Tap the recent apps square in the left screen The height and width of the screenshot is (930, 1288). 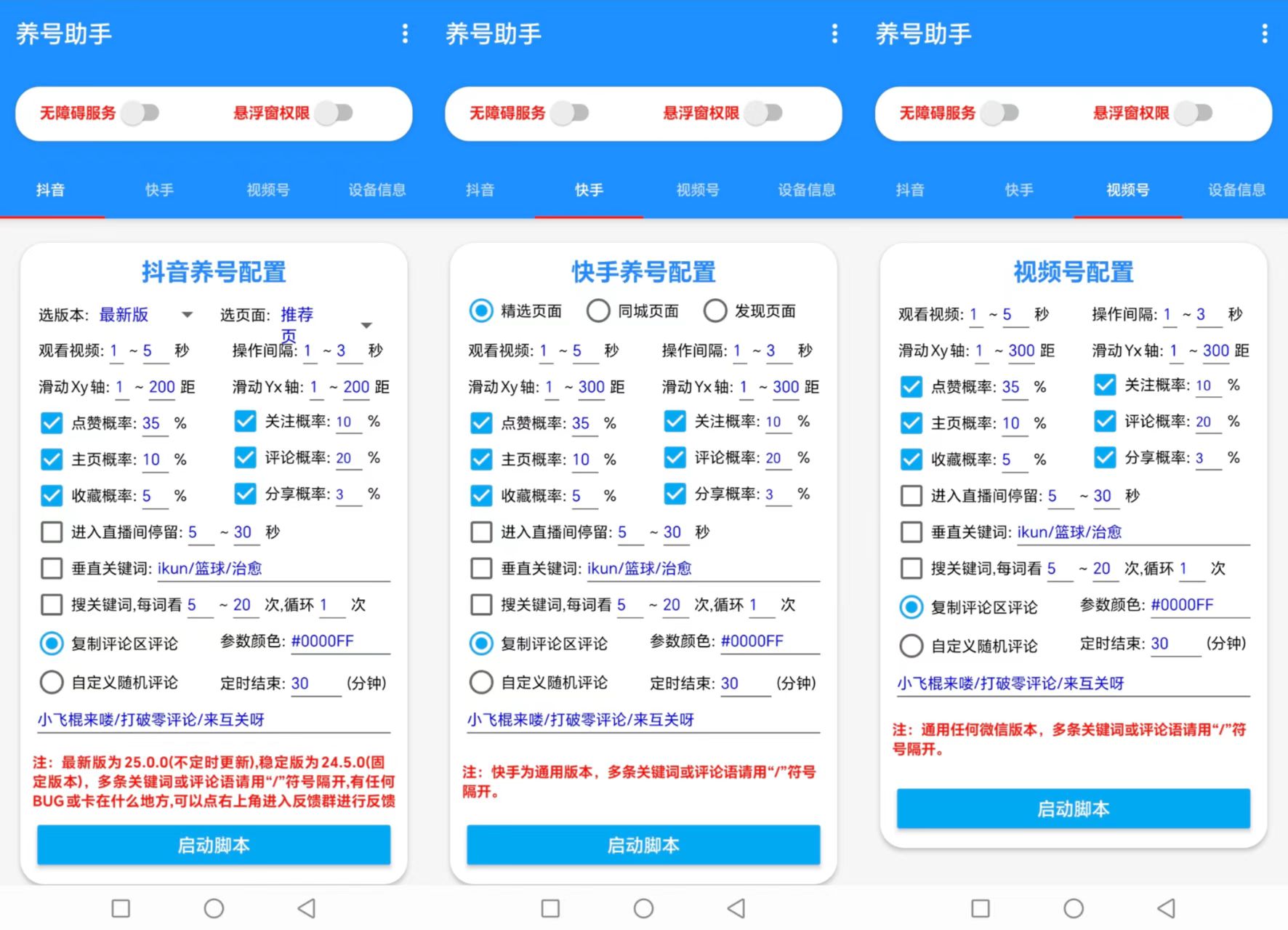[x=121, y=908]
